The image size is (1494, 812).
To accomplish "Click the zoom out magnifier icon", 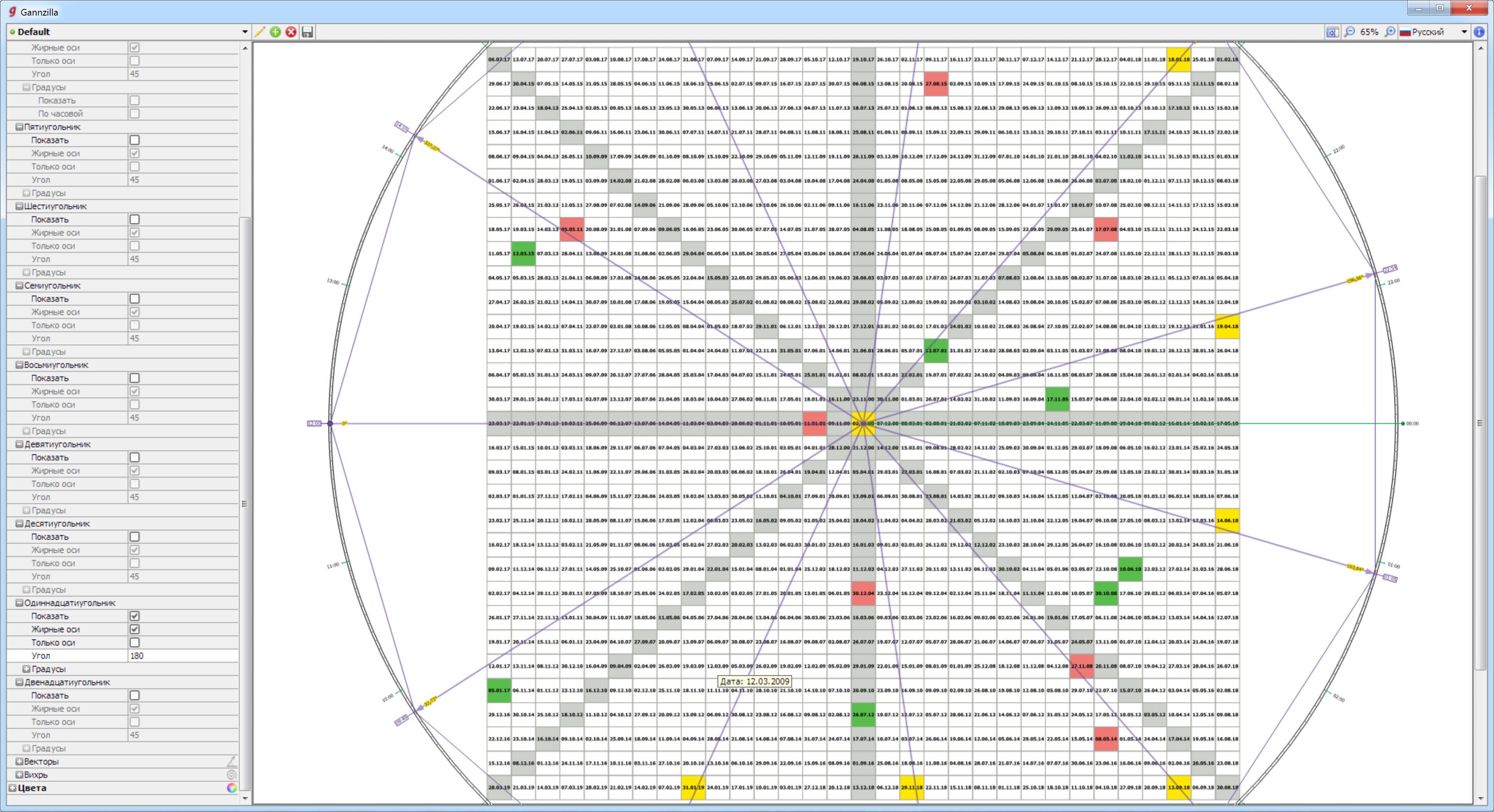I will click(x=1350, y=32).
